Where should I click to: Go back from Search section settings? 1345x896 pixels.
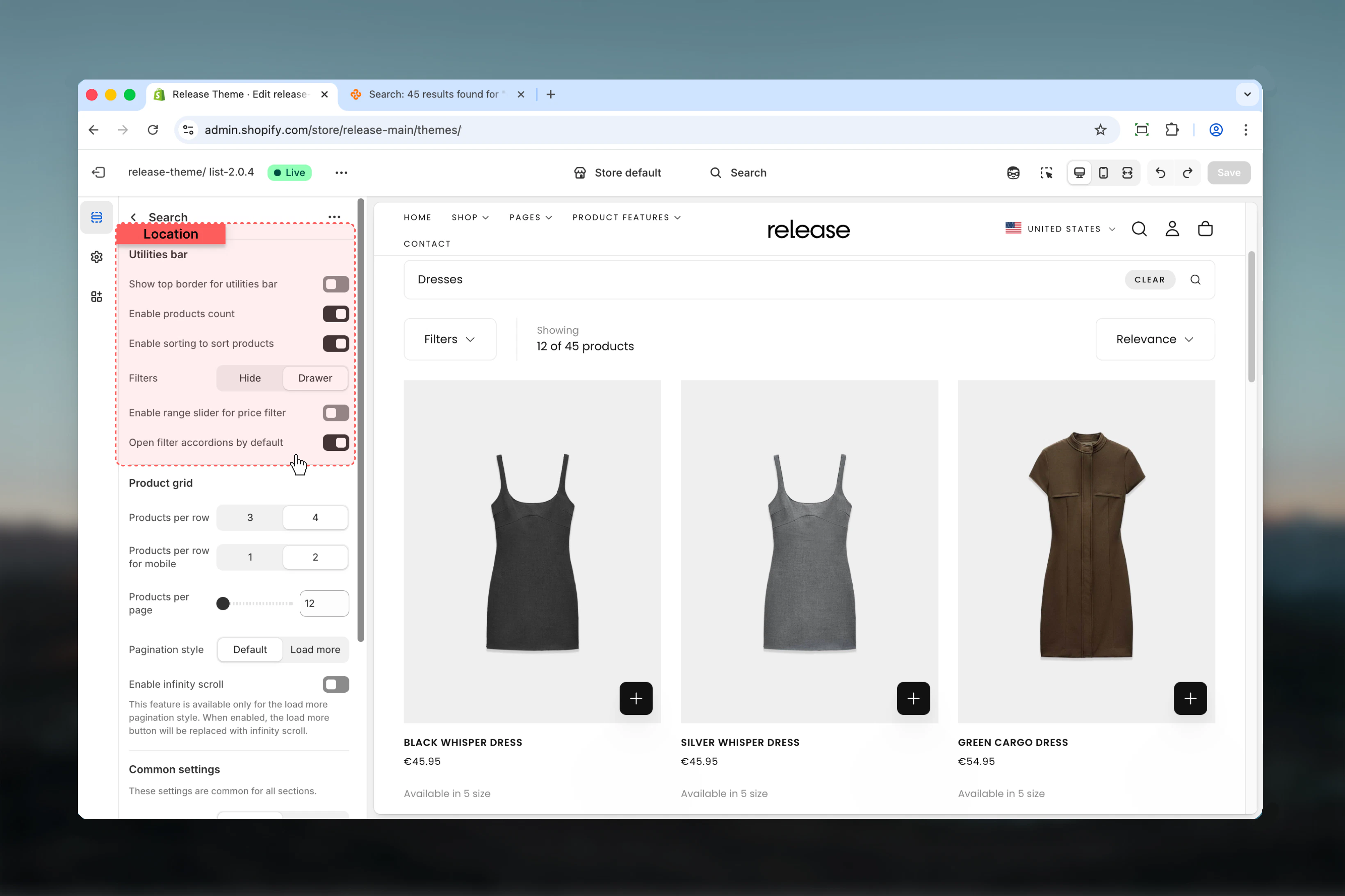point(133,217)
